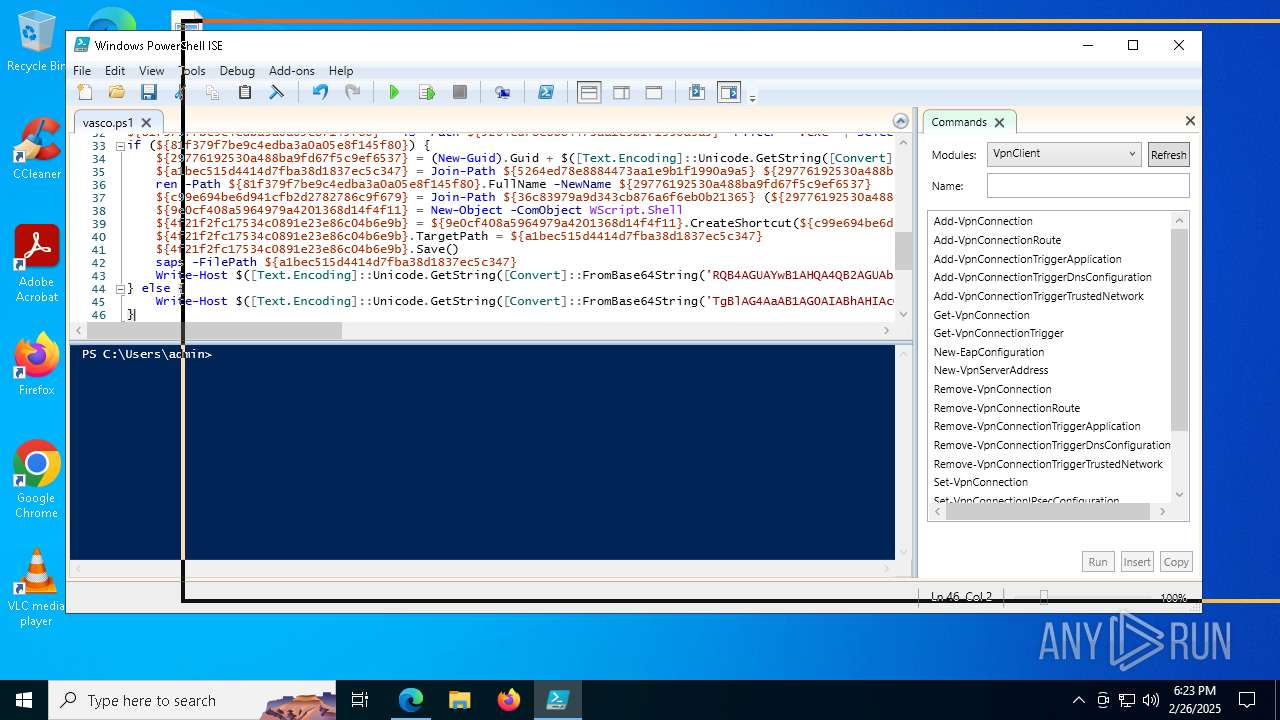Viewport: 1280px width, 720px height.
Task: Show Script Pane Right layout icon
Action: tap(621, 92)
